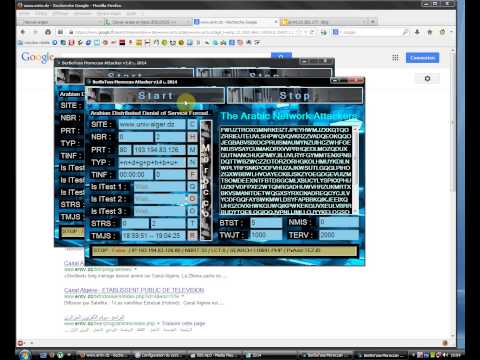Viewport: 480px width, 360px height.
Task: Click the PRT IP address field
Action: 159,150
